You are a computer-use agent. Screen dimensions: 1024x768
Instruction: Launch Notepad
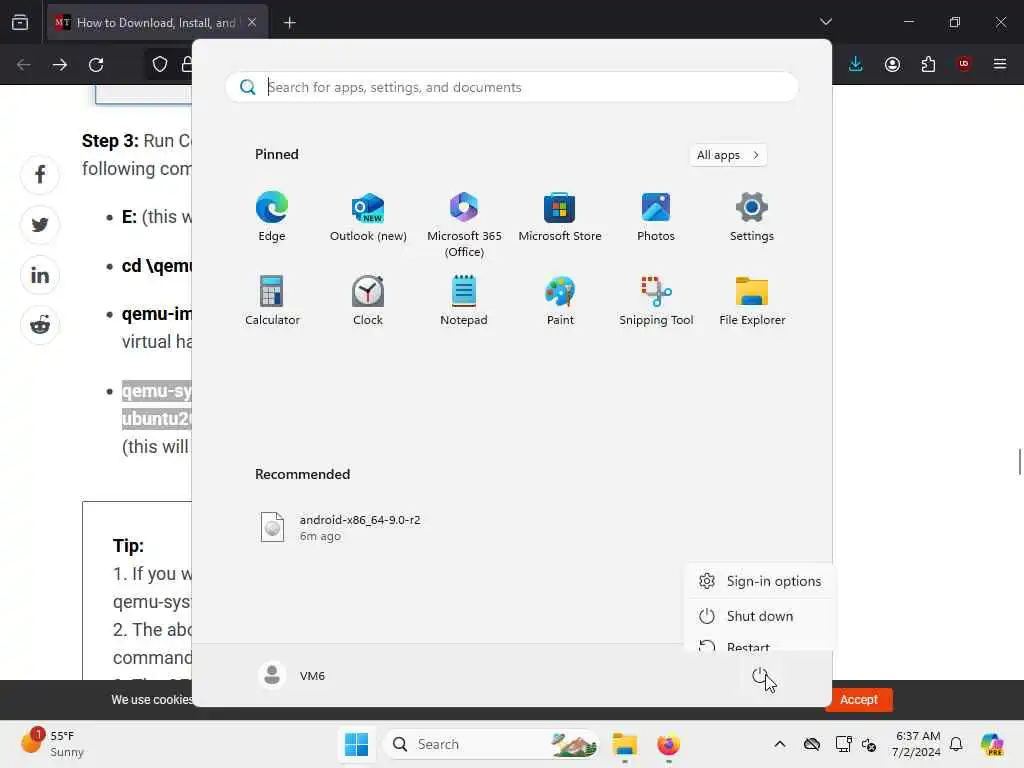tap(464, 300)
